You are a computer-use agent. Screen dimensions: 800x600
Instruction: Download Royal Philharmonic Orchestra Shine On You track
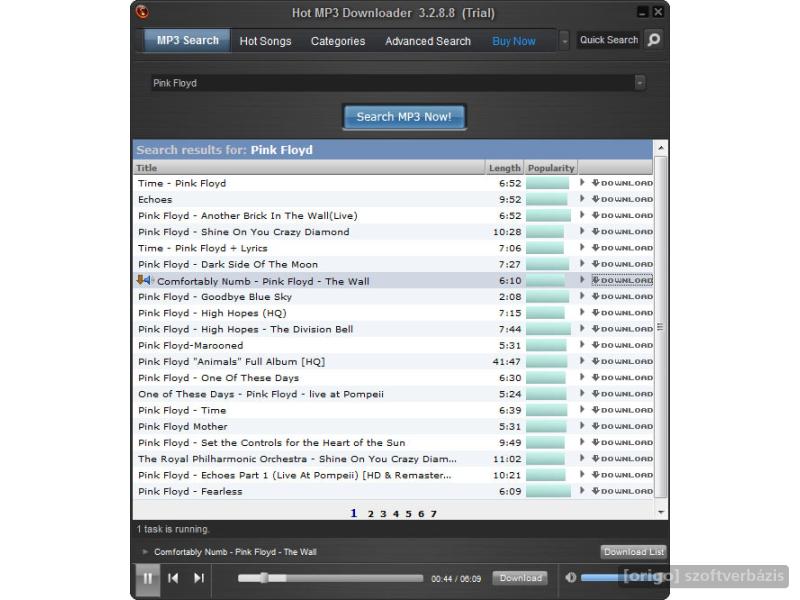click(x=622, y=459)
